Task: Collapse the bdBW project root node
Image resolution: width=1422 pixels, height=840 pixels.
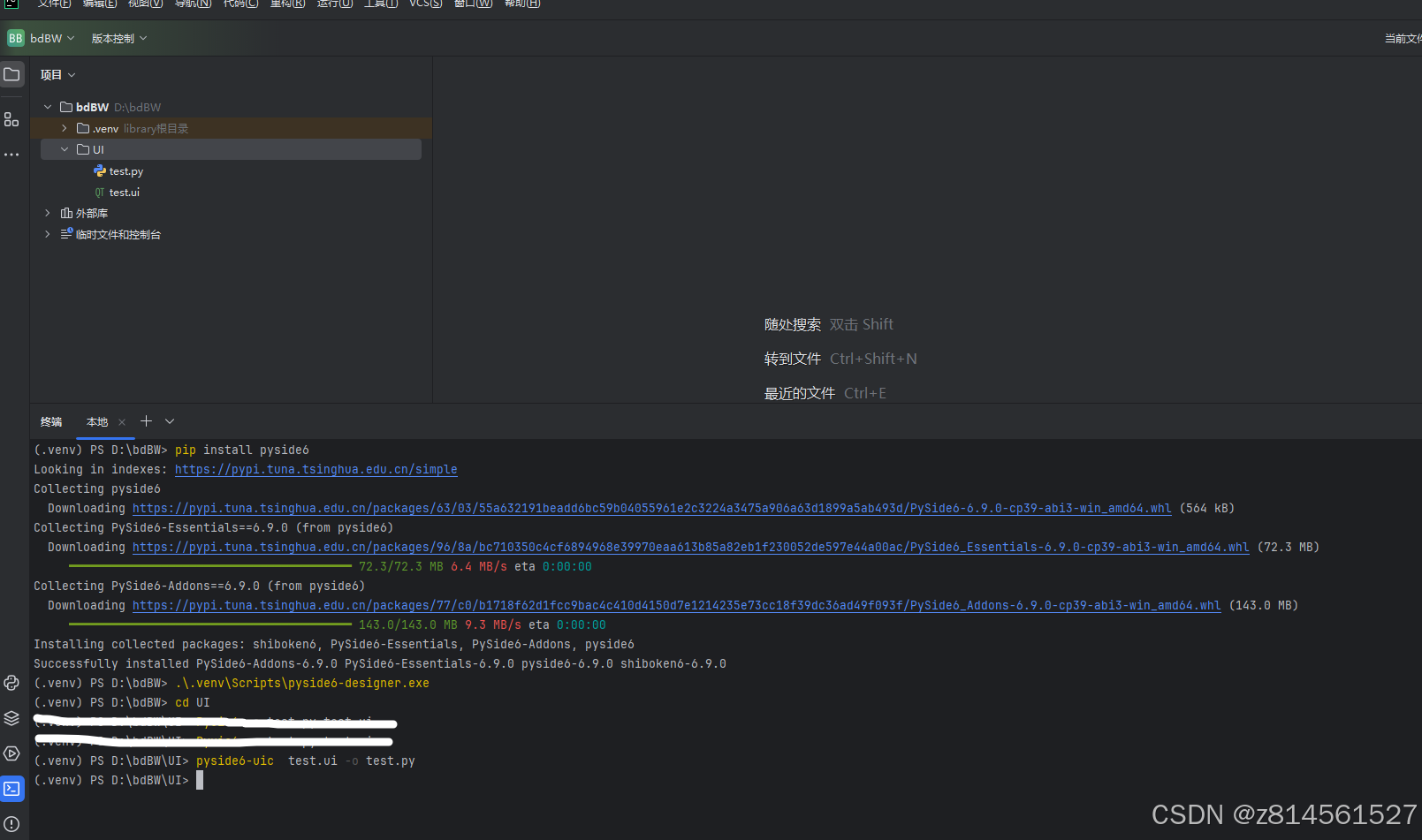Action: (47, 107)
